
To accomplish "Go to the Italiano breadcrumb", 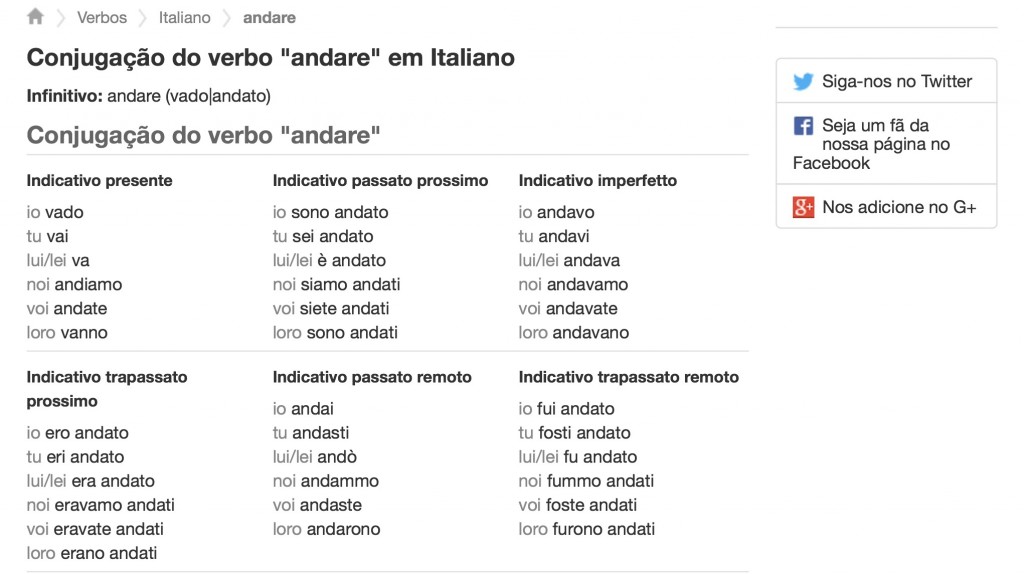I will pyautogui.click(x=185, y=18).
